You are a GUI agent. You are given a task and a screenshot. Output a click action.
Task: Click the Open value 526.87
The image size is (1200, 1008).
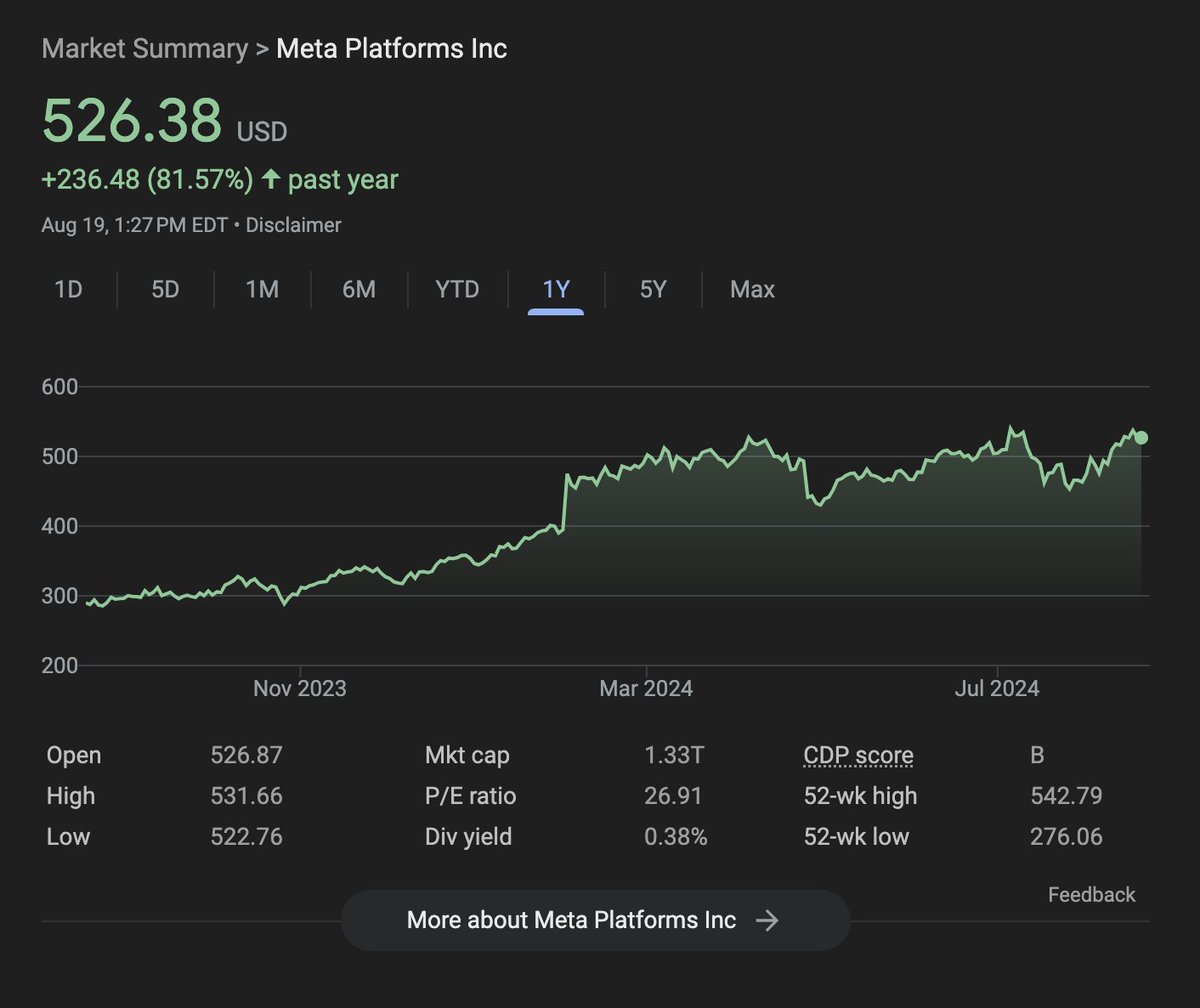(247, 755)
